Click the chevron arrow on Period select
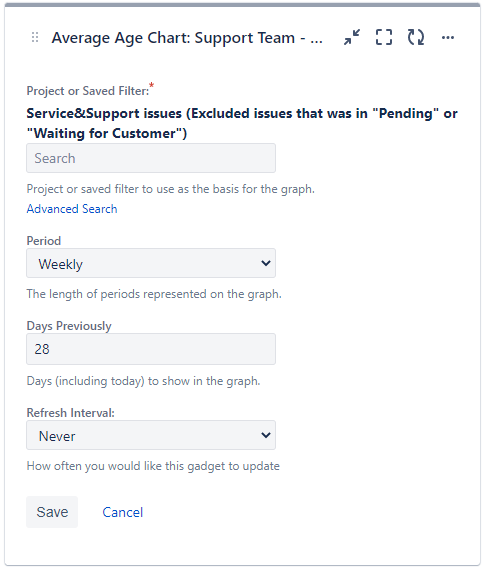485x570 pixels. pos(266,263)
